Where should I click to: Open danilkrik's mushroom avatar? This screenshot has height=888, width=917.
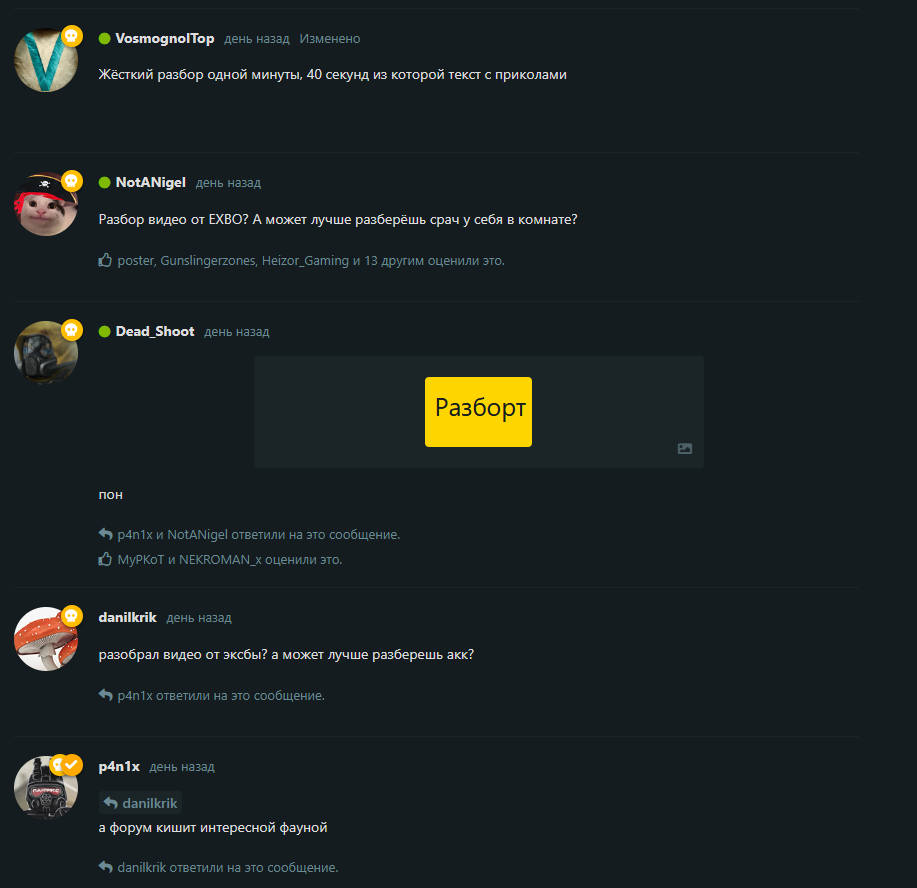pos(46,639)
